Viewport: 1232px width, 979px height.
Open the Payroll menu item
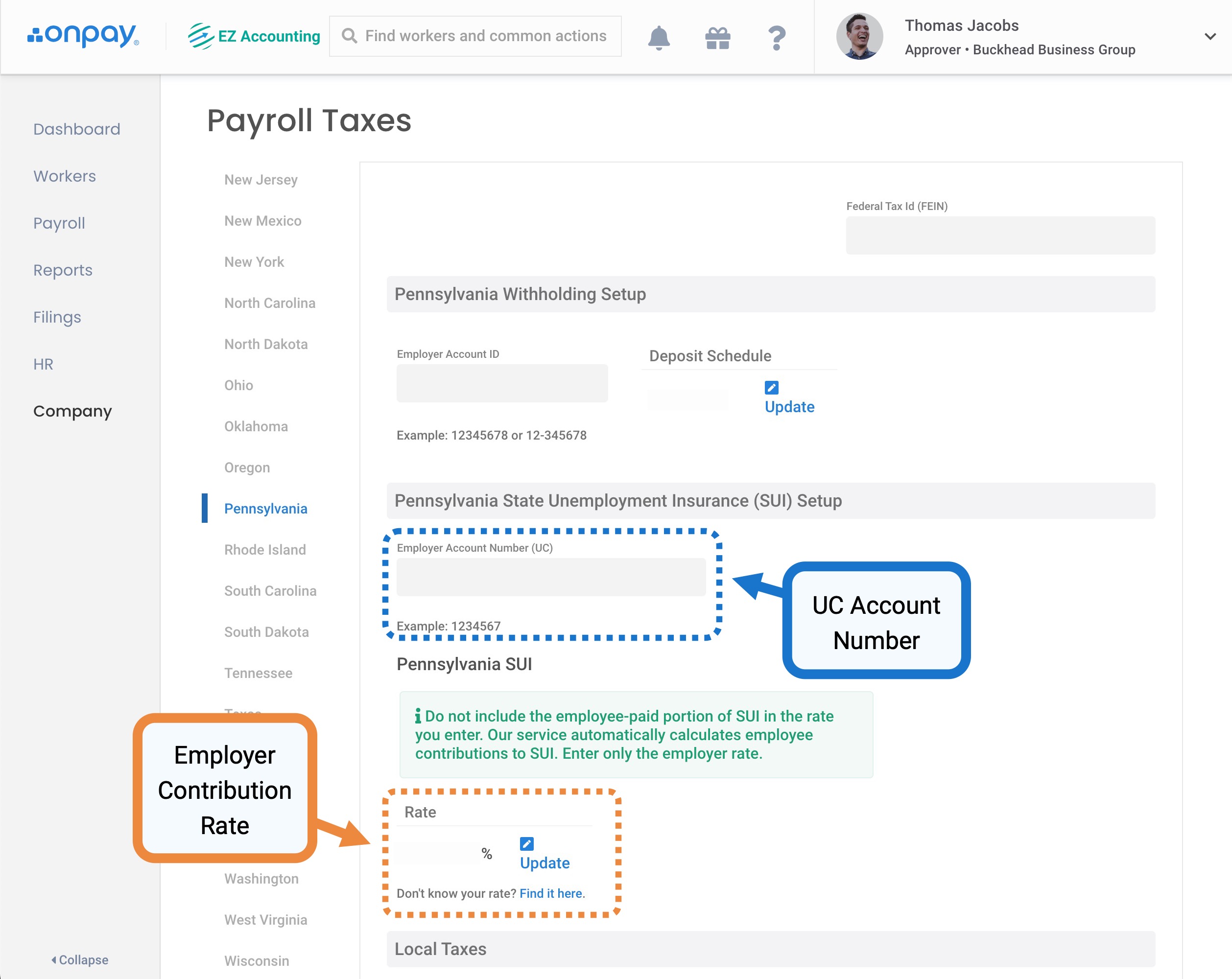(x=59, y=223)
